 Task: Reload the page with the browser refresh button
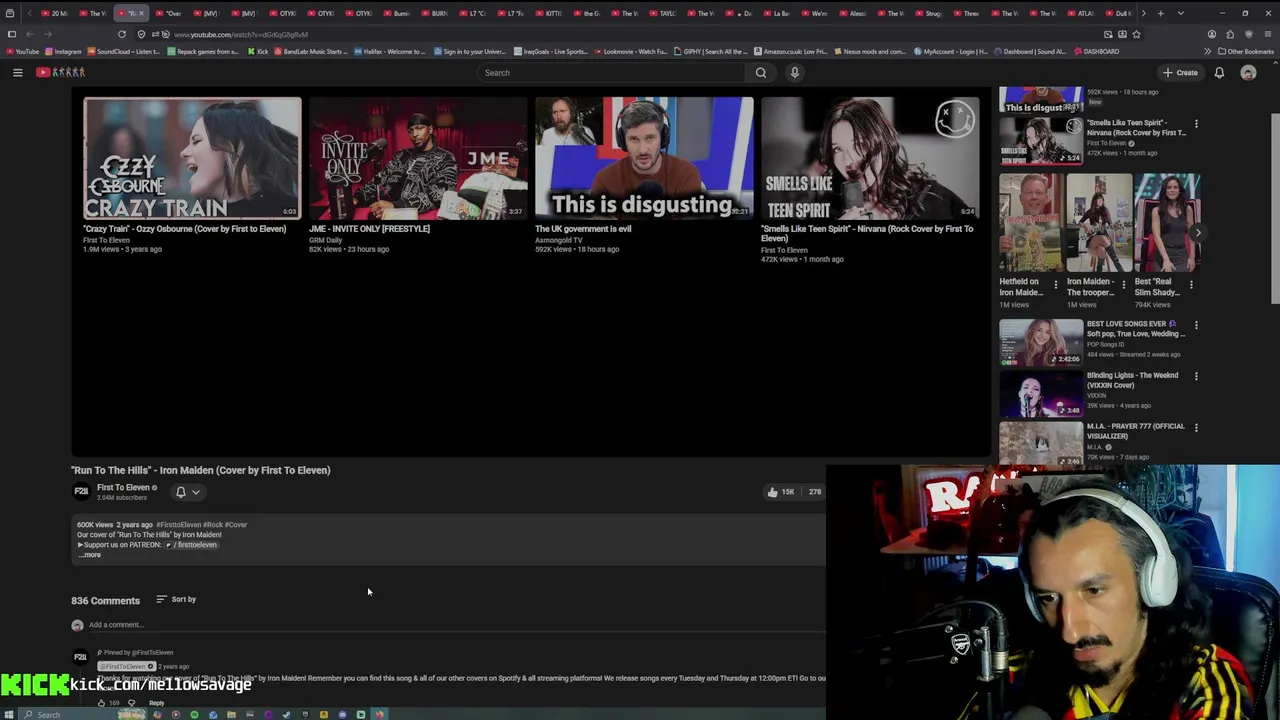(122, 34)
